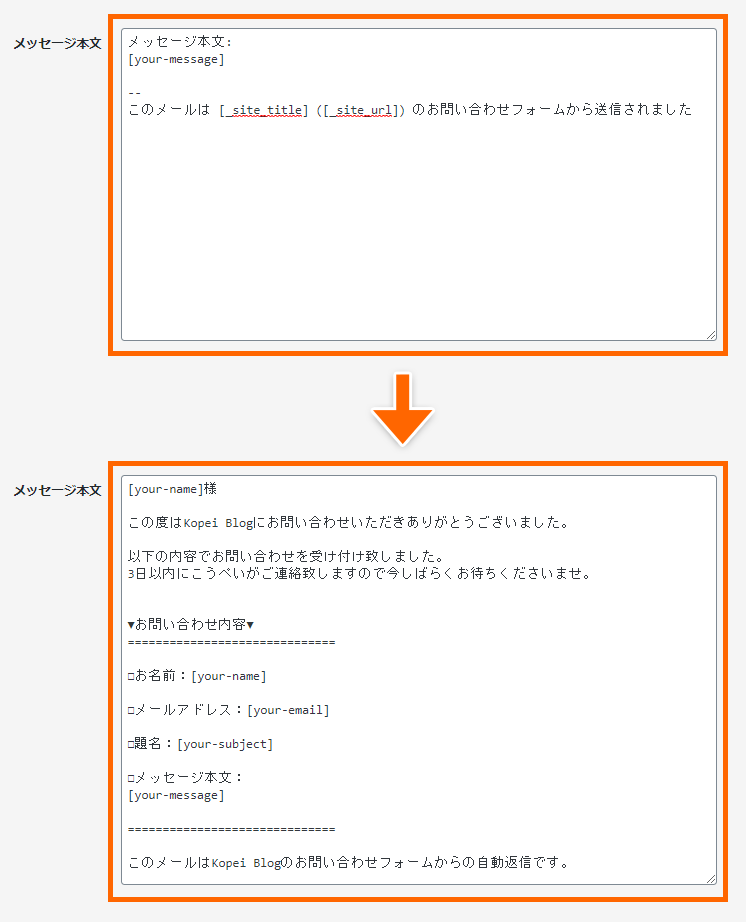Grab the lower textarea resize handle
Image resolution: width=746 pixels, height=922 pixels.
pyautogui.click(x=711, y=878)
